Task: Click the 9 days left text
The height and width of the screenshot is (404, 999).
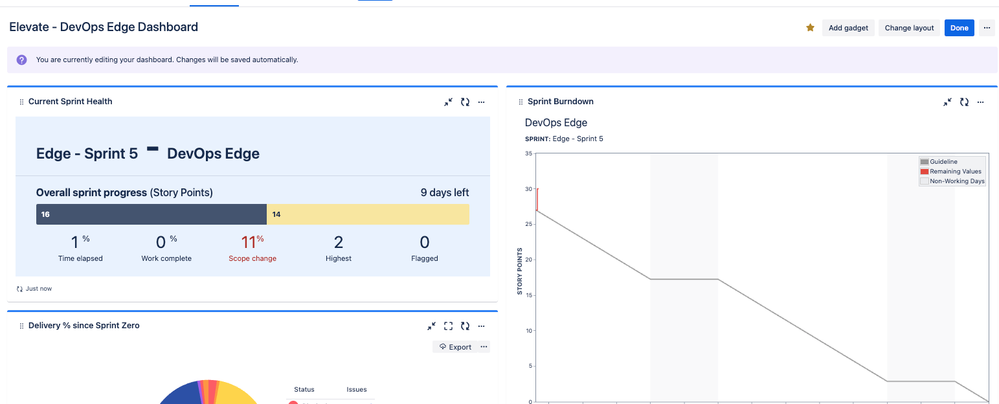Action: click(x=445, y=192)
